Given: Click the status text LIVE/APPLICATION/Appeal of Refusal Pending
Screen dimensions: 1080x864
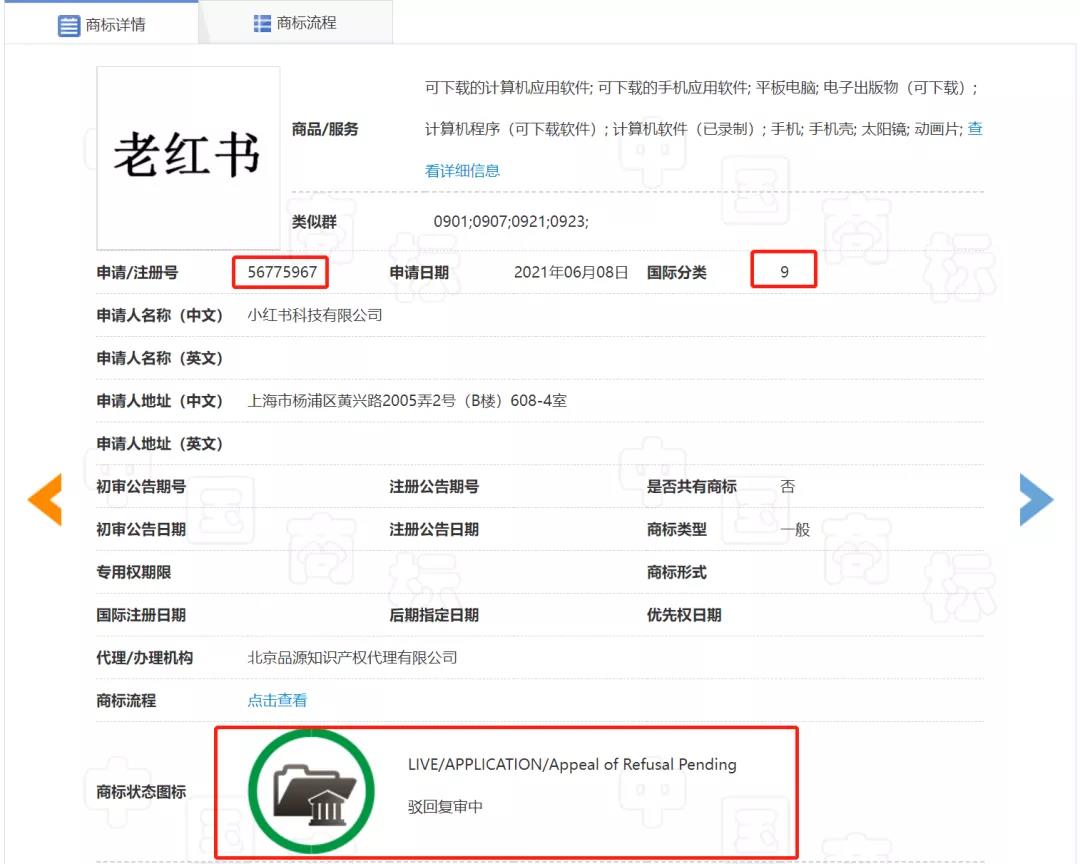Looking at the screenshot, I should coord(572,764).
